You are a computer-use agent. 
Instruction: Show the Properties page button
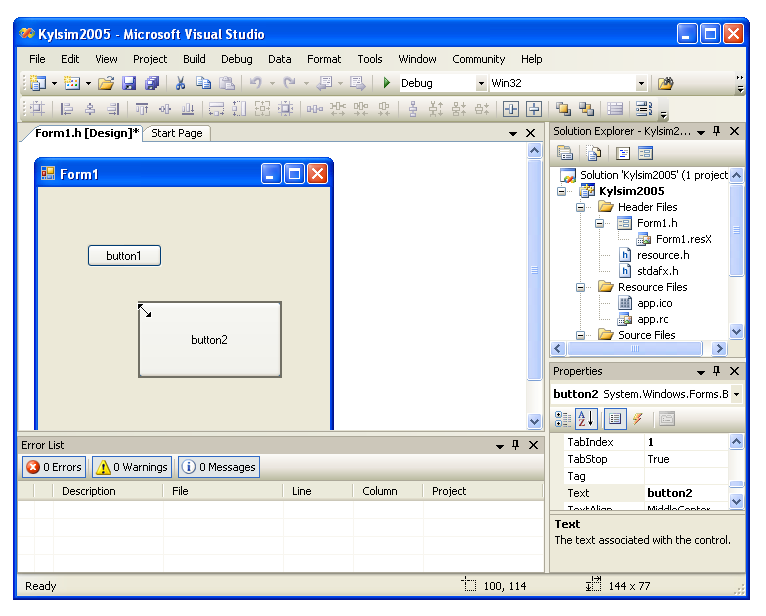(x=615, y=419)
